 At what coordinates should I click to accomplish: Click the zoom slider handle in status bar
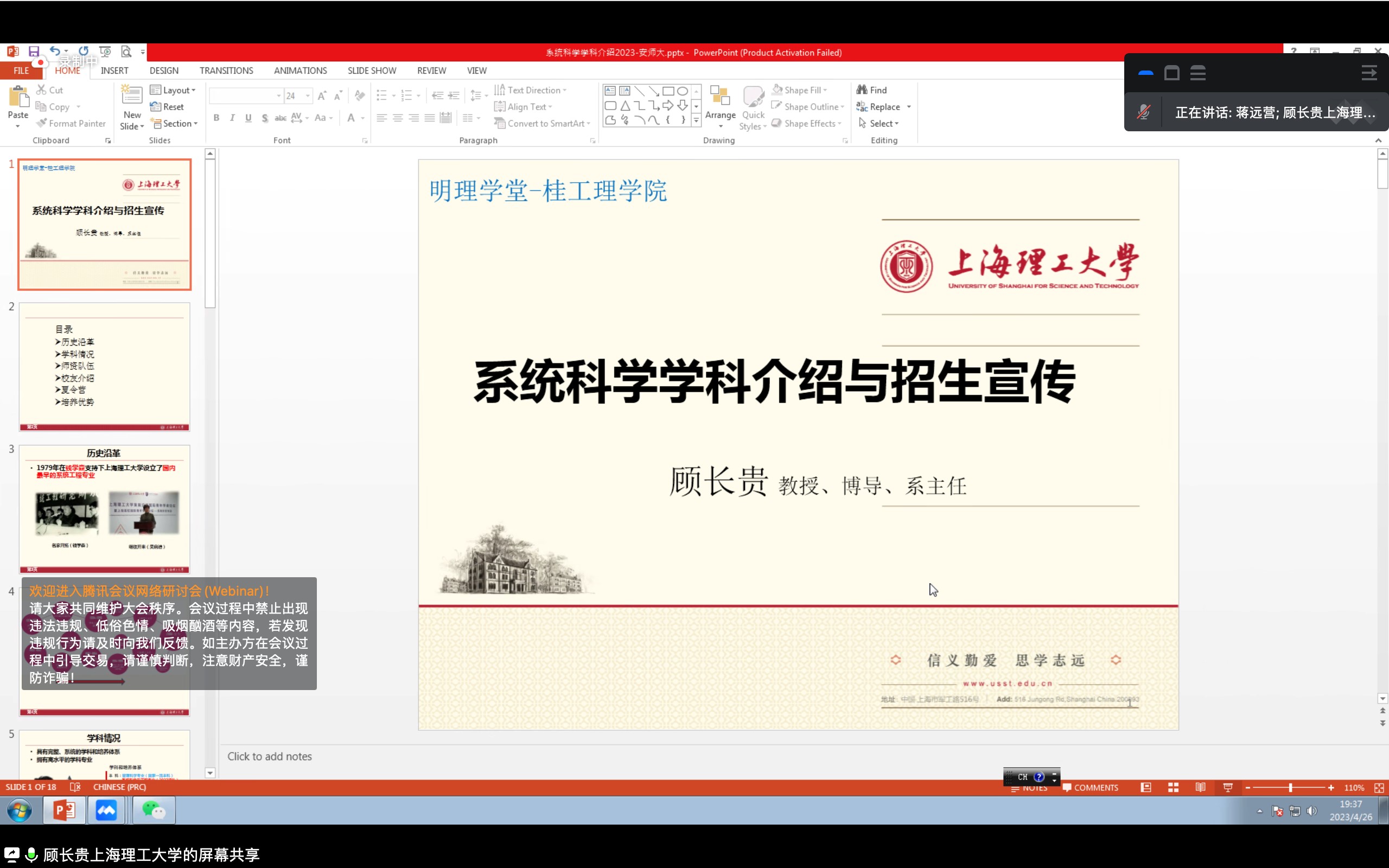pyautogui.click(x=1290, y=788)
